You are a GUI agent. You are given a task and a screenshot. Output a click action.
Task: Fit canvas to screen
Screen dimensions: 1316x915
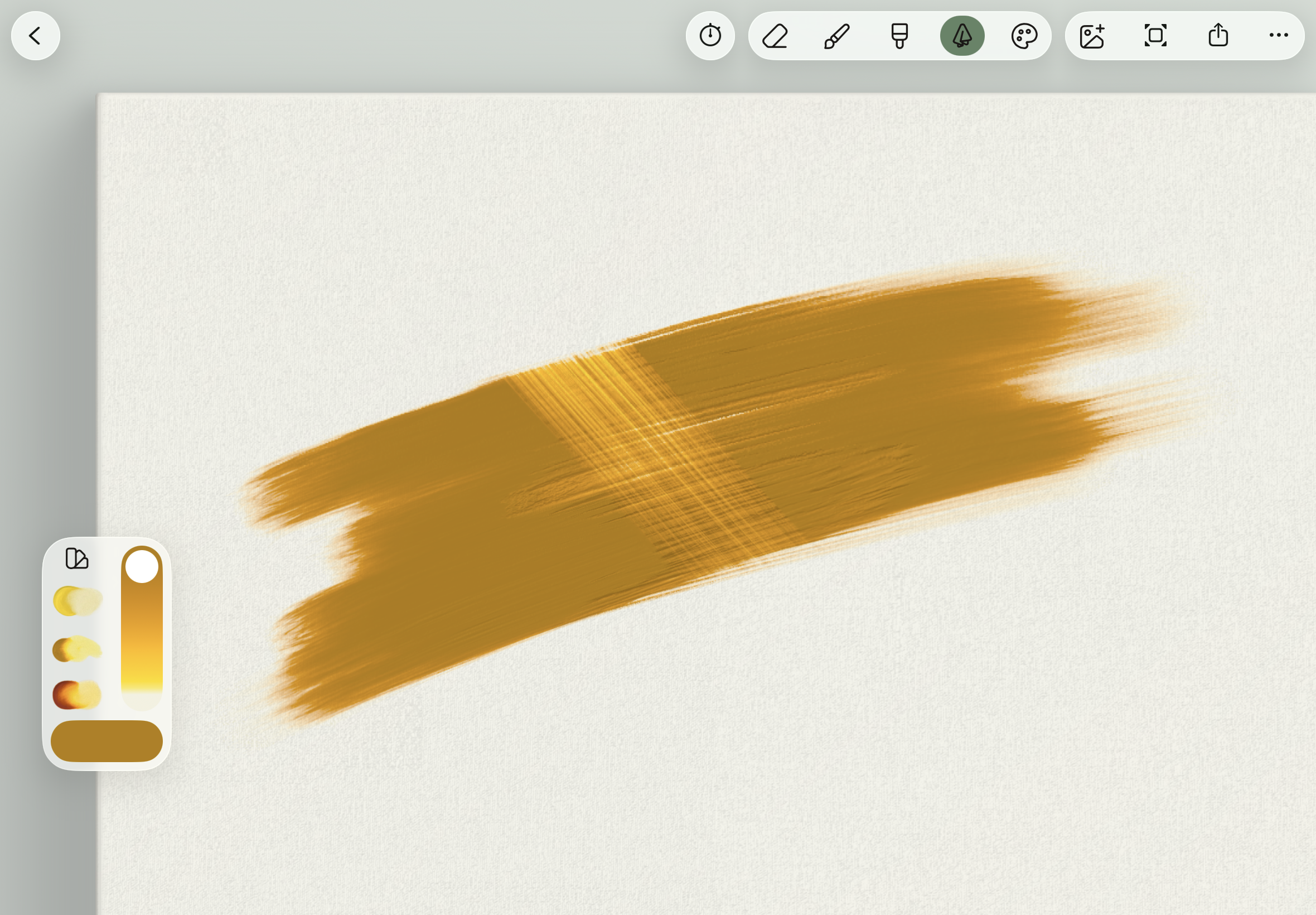click(1155, 36)
